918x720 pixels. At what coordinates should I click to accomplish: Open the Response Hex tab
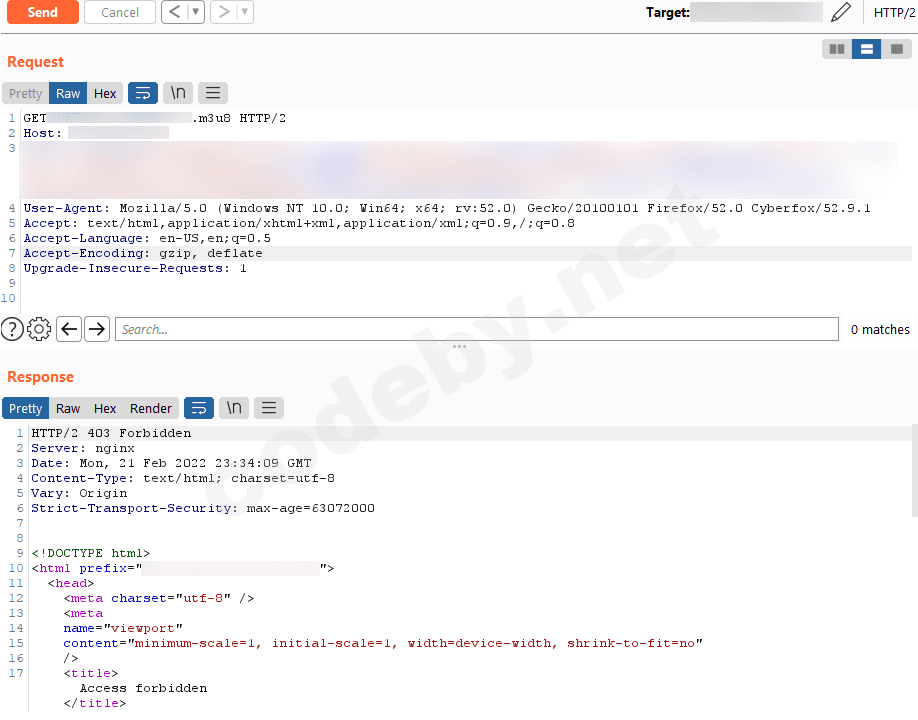coord(105,409)
